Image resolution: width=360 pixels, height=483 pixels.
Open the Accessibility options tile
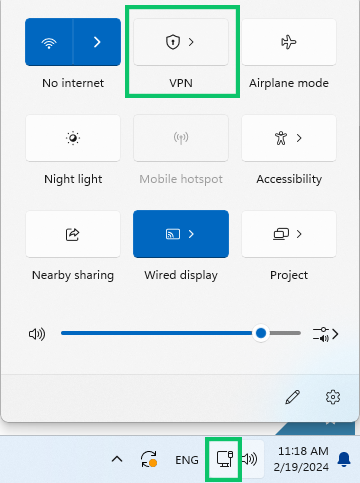pos(289,138)
